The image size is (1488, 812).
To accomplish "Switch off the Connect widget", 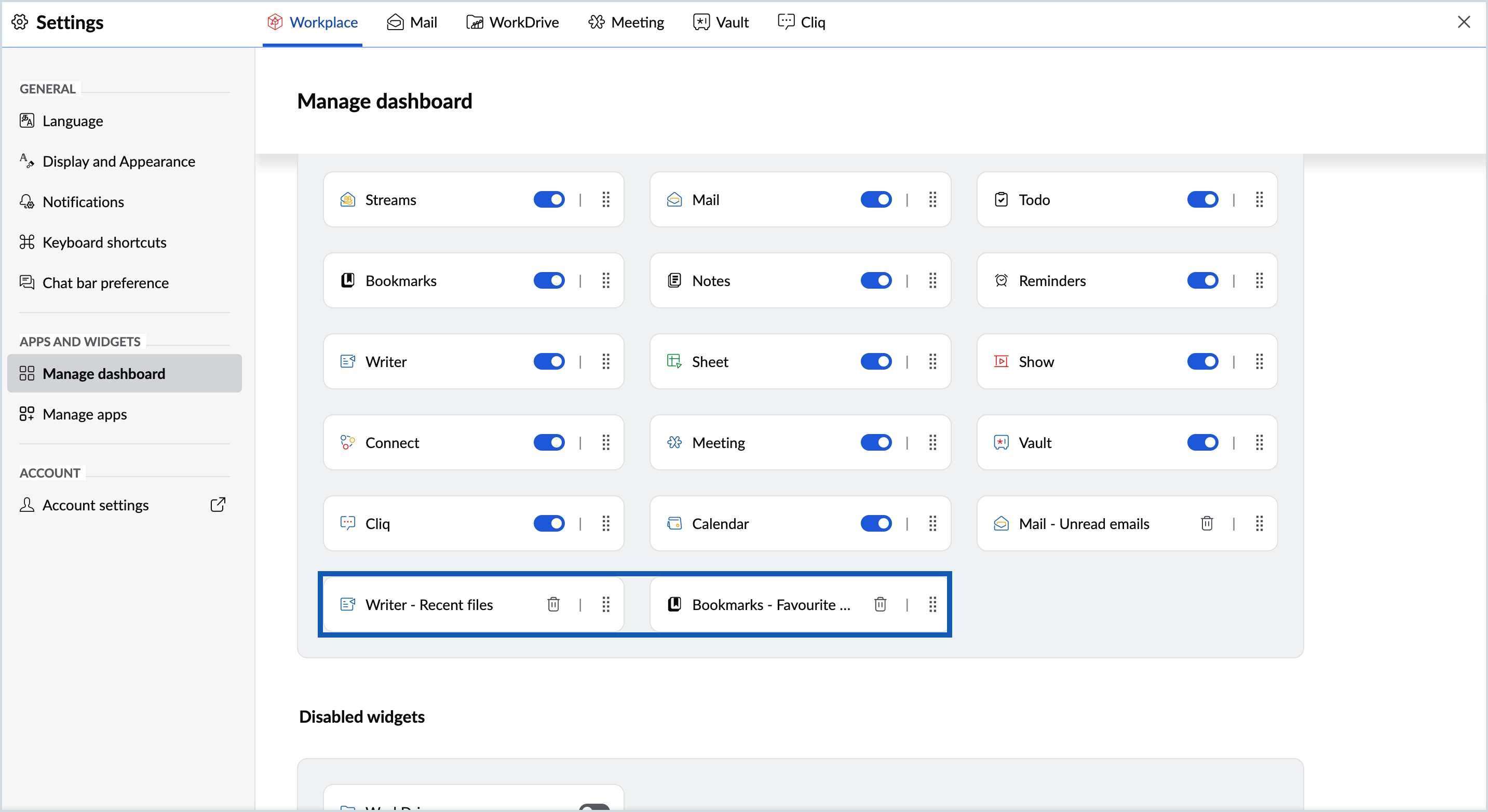I will coord(549,442).
